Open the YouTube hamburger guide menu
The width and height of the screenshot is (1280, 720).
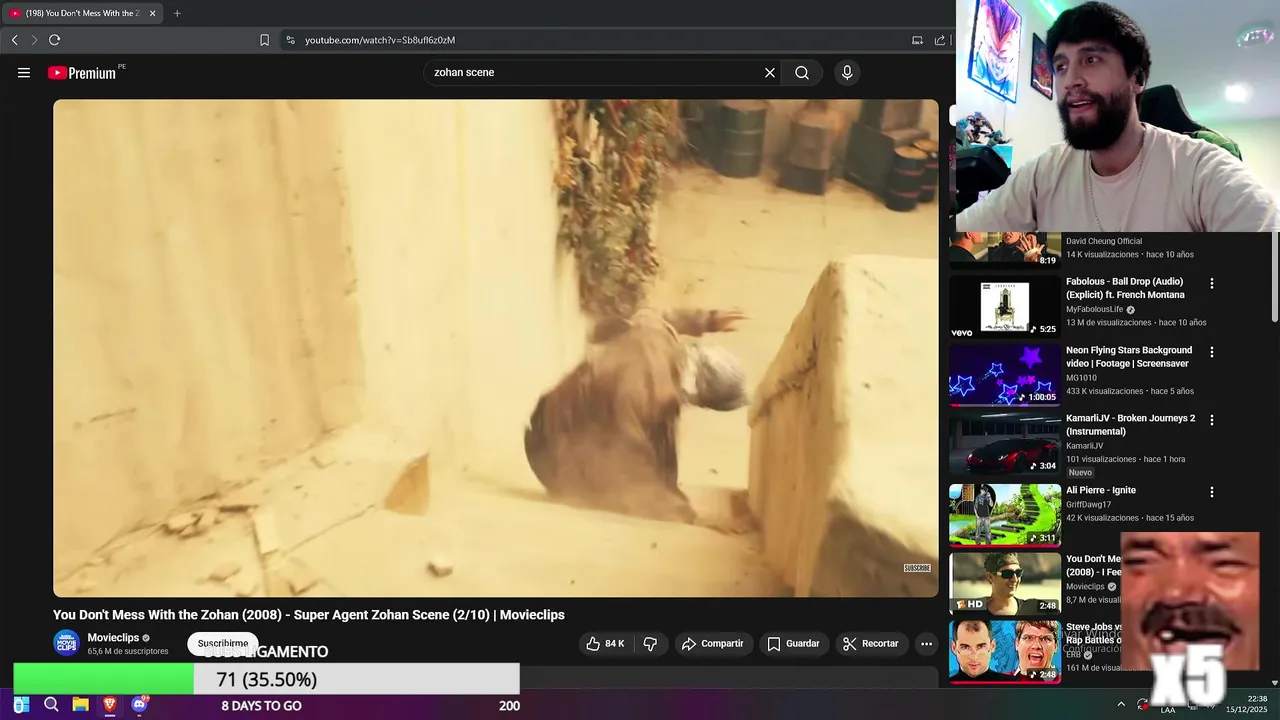coord(24,72)
